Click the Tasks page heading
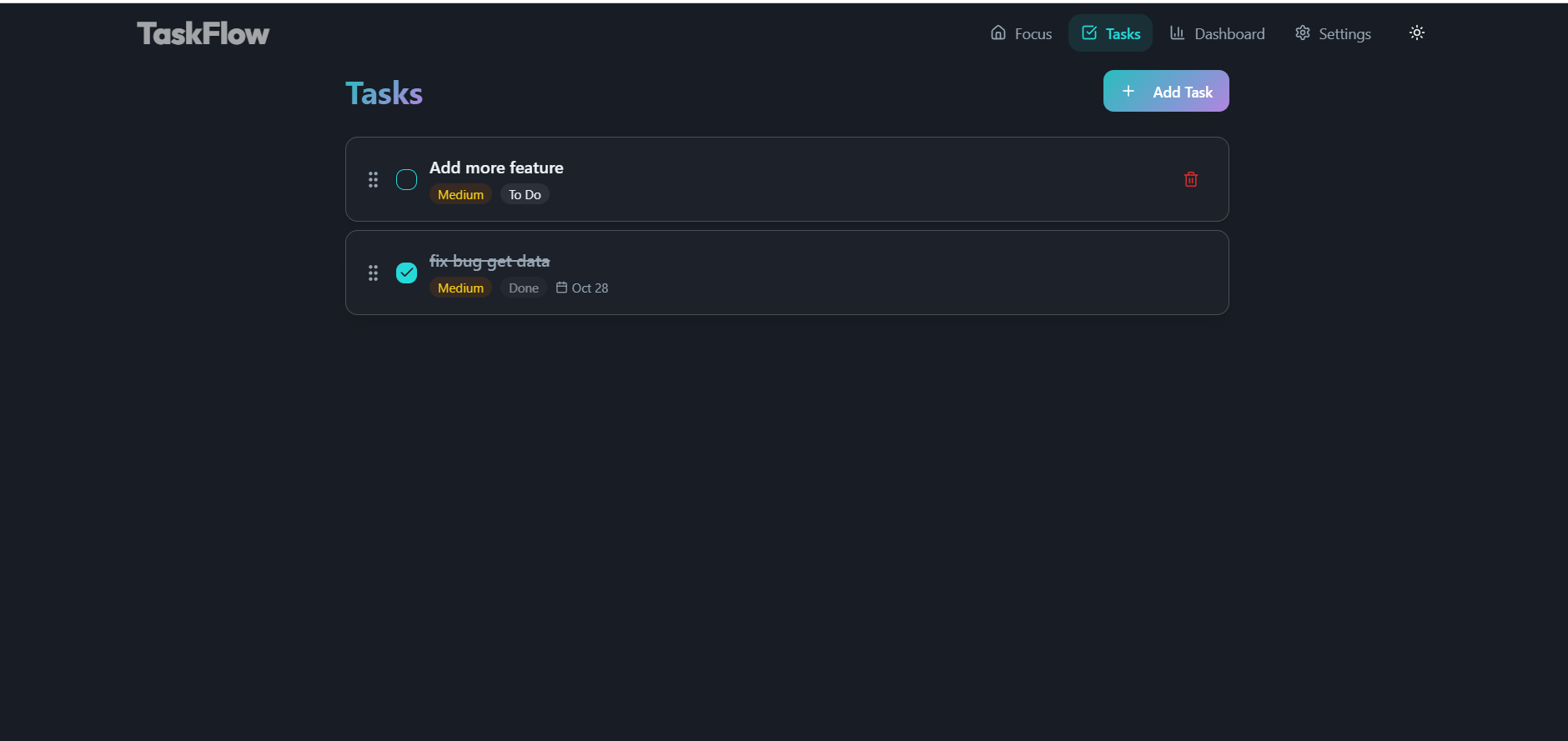This screenshot has height=741, width=1568. tap(384, 93)
